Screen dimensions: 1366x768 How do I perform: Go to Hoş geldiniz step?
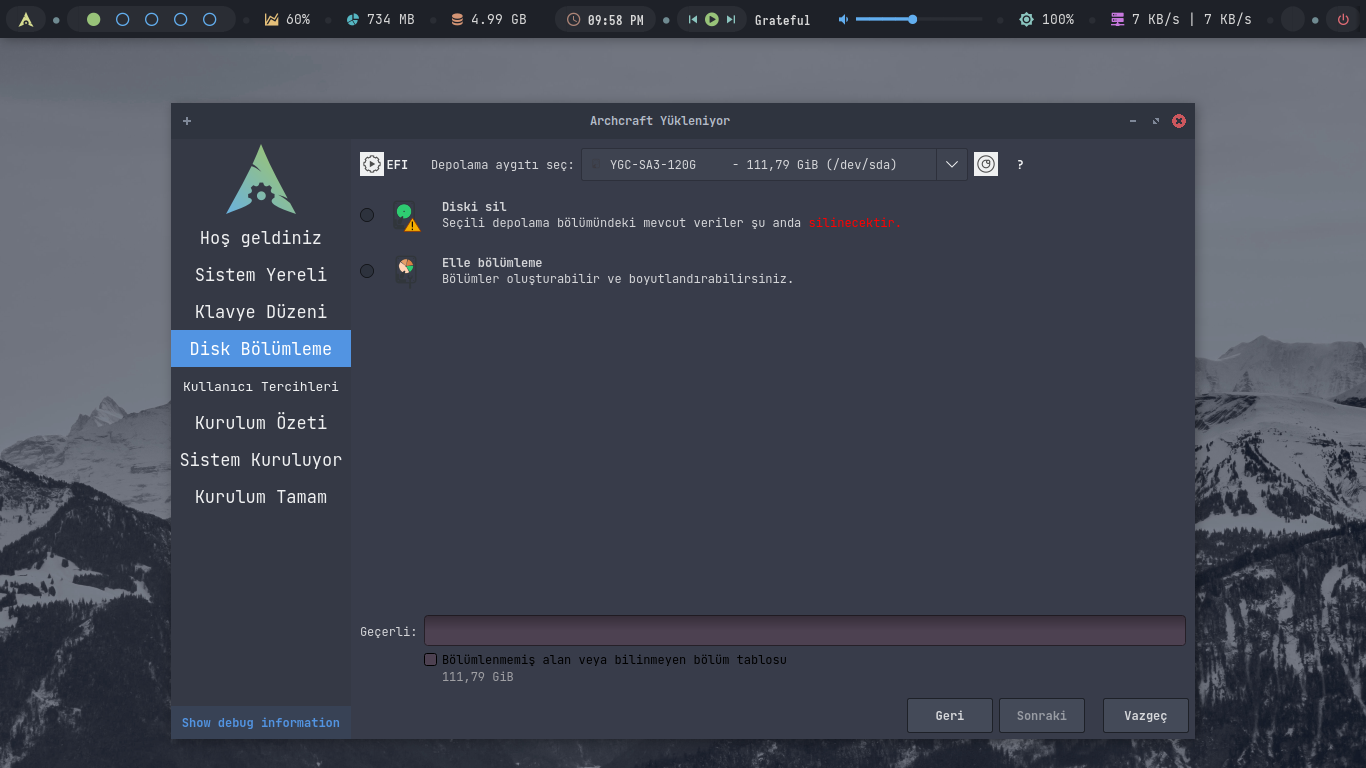tap(261, 238)
